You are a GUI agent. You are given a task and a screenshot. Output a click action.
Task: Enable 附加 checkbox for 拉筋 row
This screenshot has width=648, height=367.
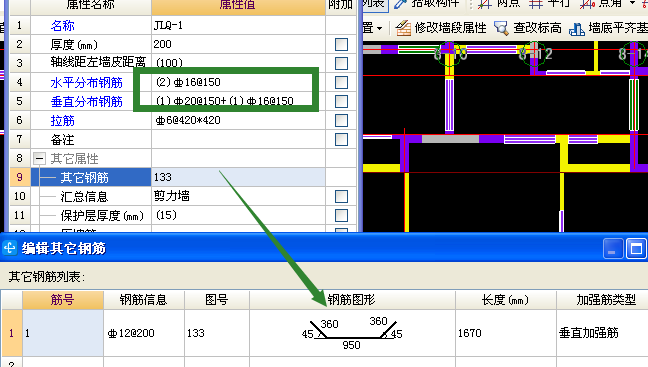click(x=341, y=120)
